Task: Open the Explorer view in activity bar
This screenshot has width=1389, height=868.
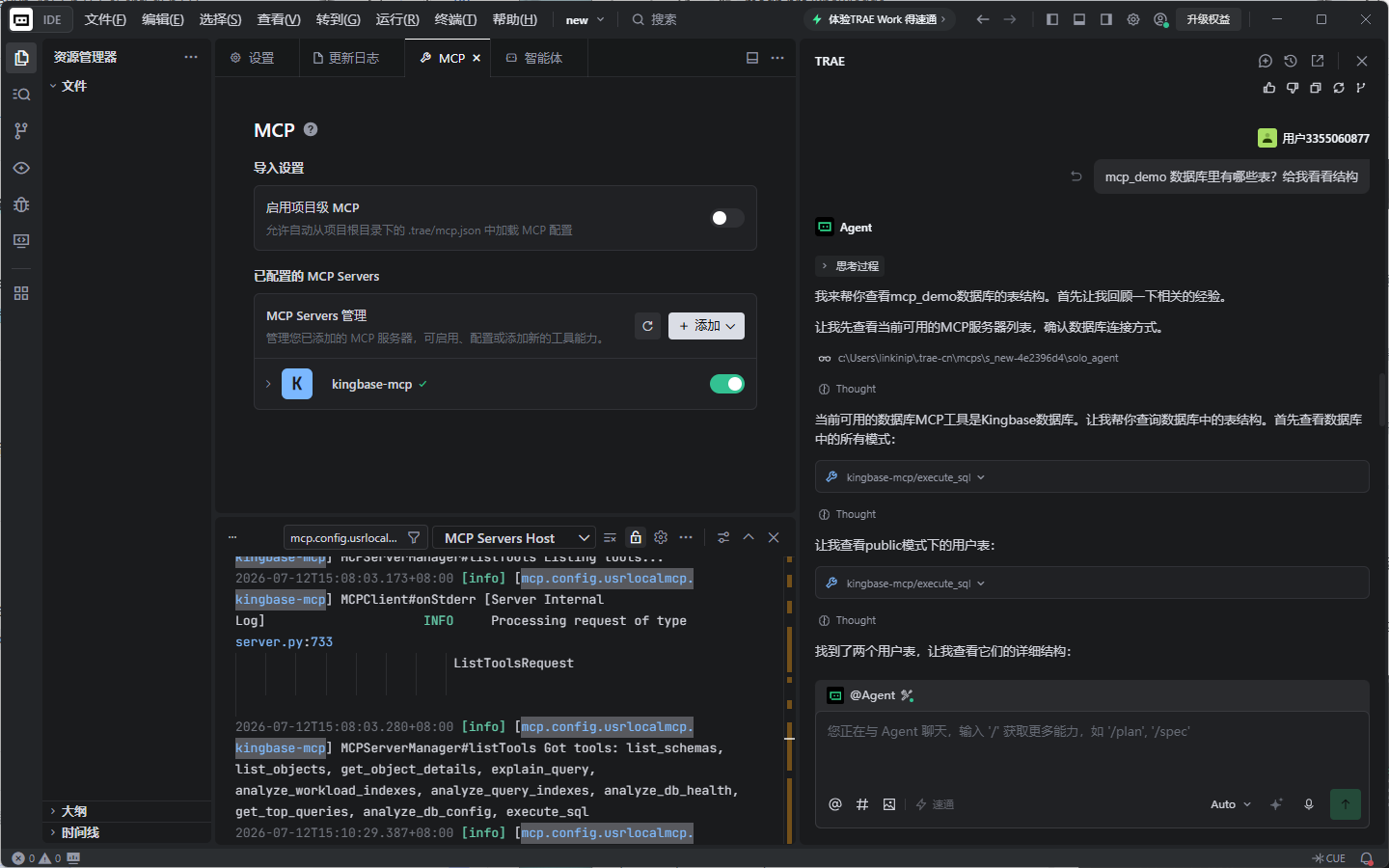Action: pos(21,58)
